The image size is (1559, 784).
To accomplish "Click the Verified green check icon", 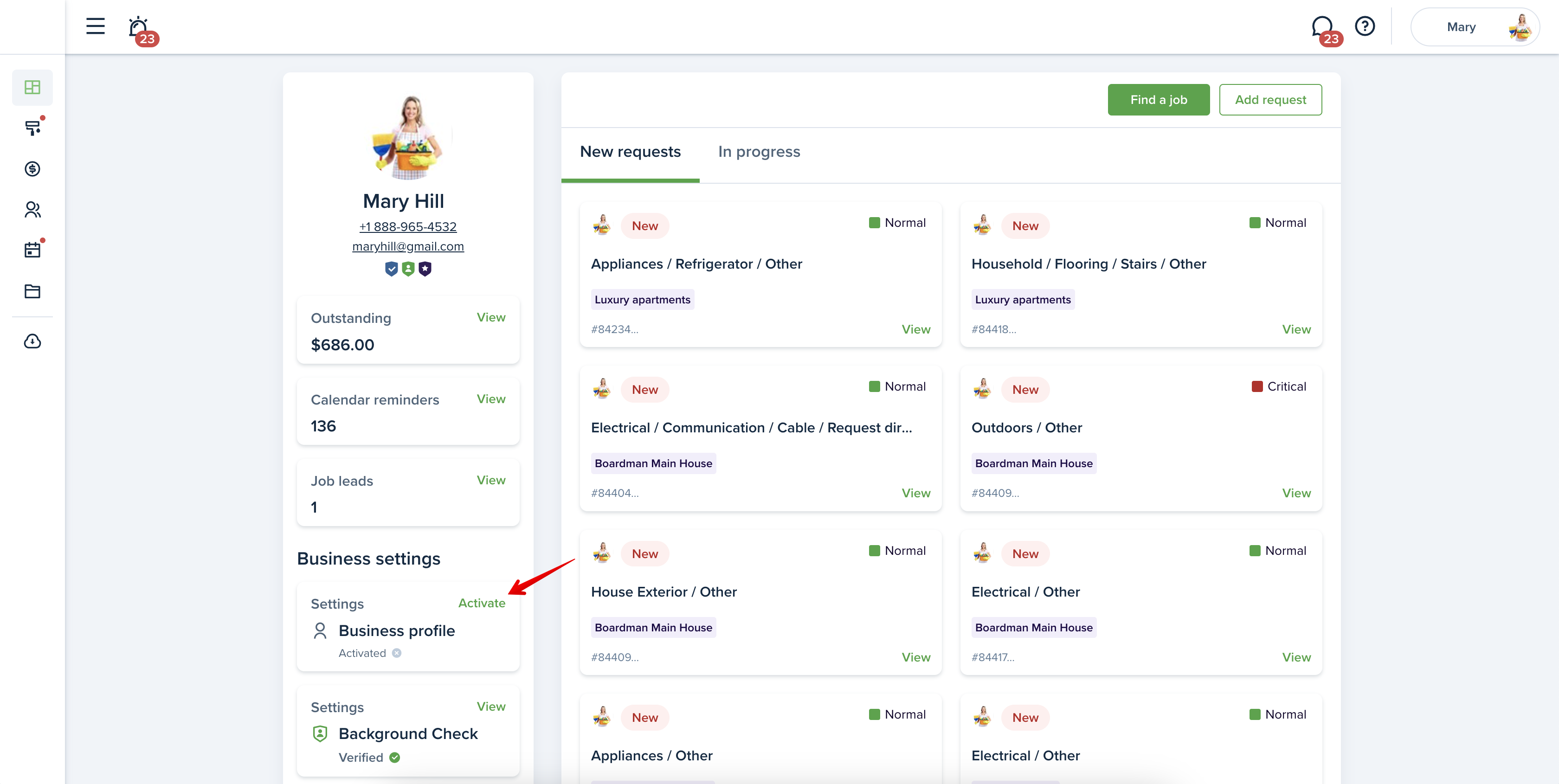I will point(394,758).
